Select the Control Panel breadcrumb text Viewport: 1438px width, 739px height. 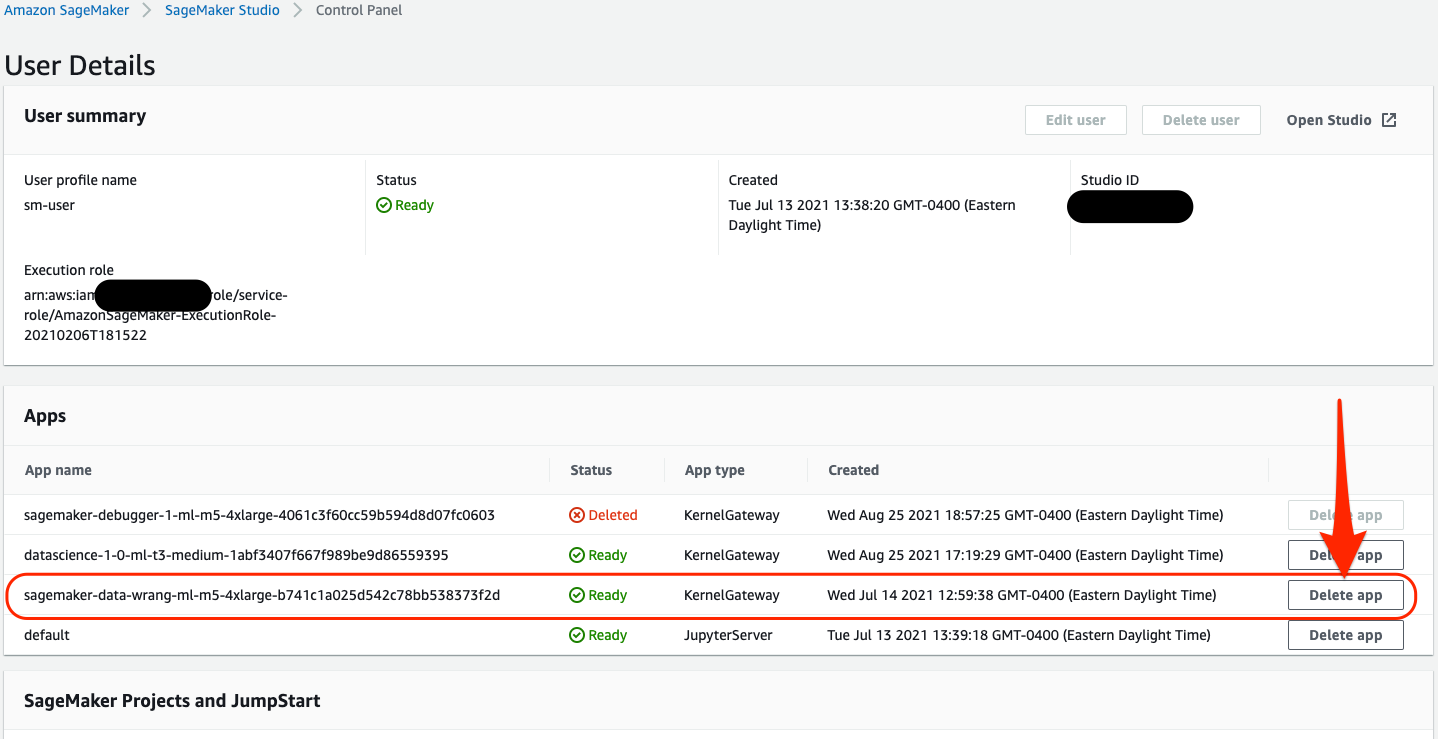click(359, 10)
